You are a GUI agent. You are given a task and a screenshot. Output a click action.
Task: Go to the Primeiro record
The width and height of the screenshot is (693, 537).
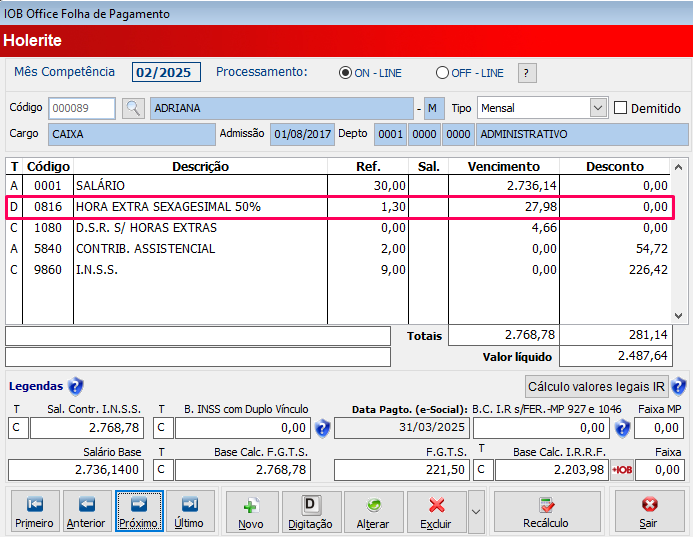35,511
